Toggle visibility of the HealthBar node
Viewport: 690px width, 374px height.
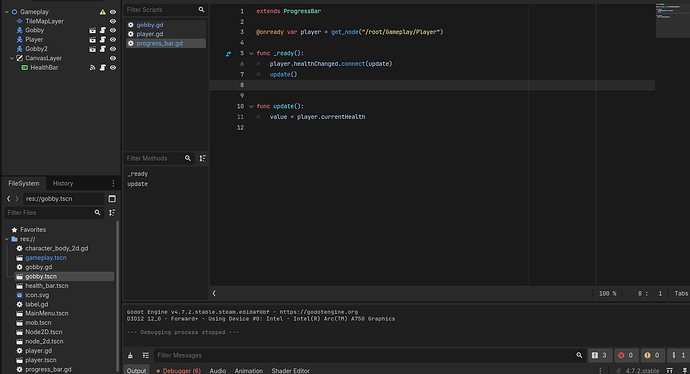pos(113,67)
